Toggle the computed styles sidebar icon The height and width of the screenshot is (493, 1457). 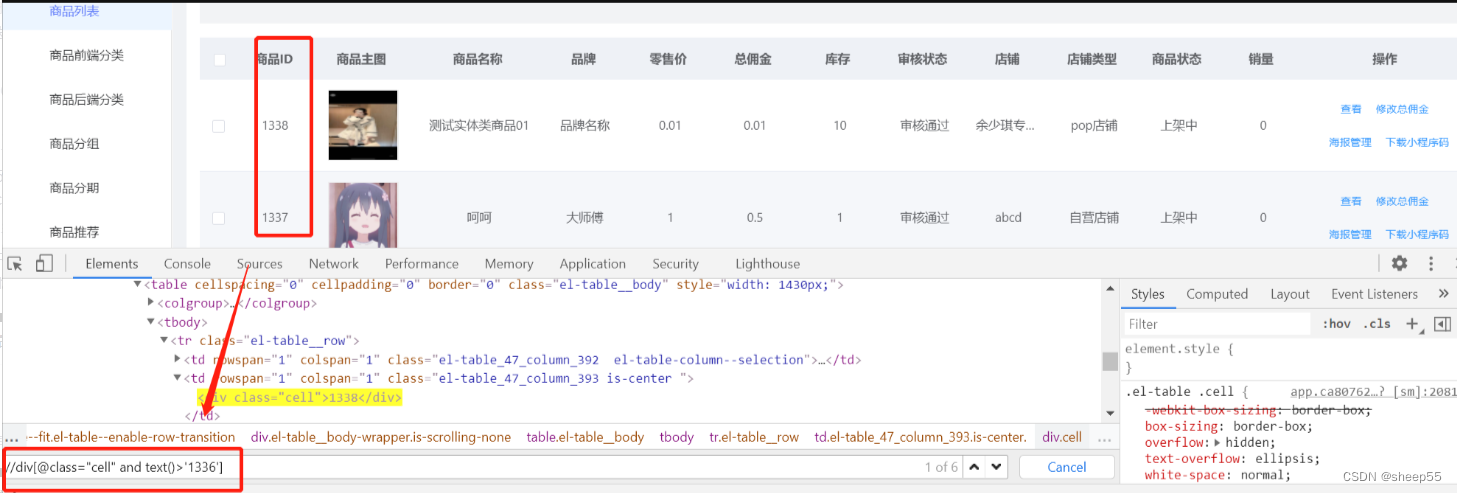(x=1441, y=324)
